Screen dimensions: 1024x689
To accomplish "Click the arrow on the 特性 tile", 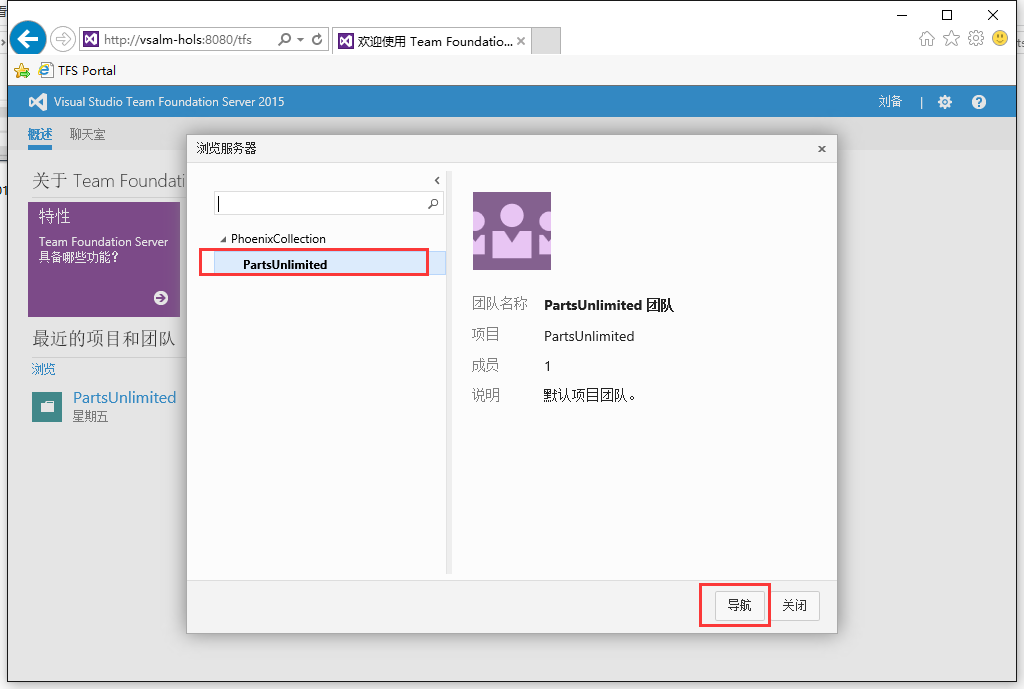I will (x=161, y=298).
